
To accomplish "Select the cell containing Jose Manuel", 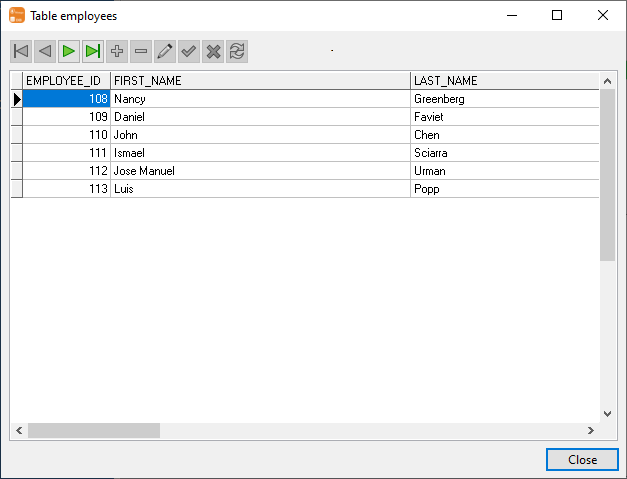I will tap(260, 171).
